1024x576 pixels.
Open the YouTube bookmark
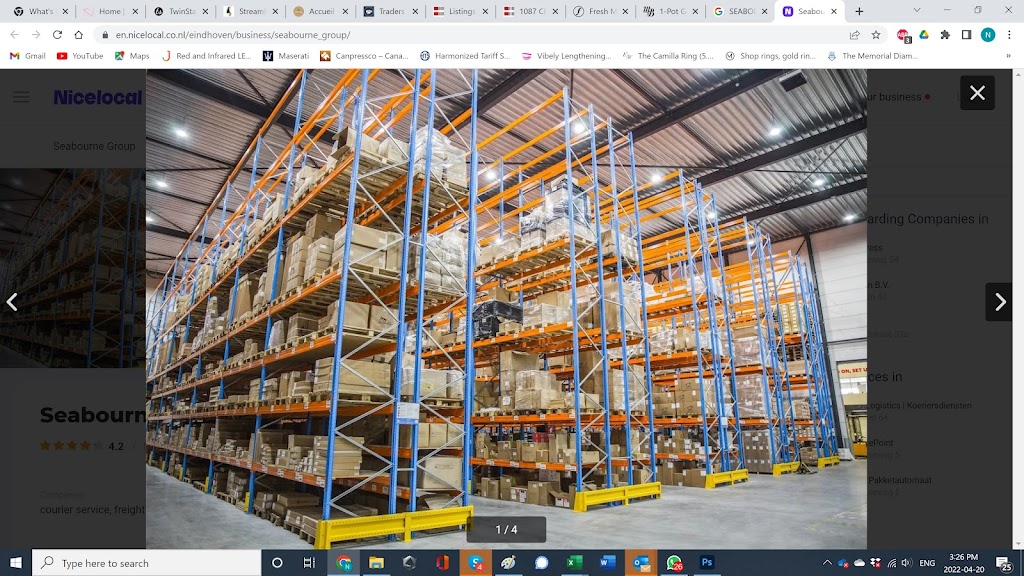click(x=80, y=56)
